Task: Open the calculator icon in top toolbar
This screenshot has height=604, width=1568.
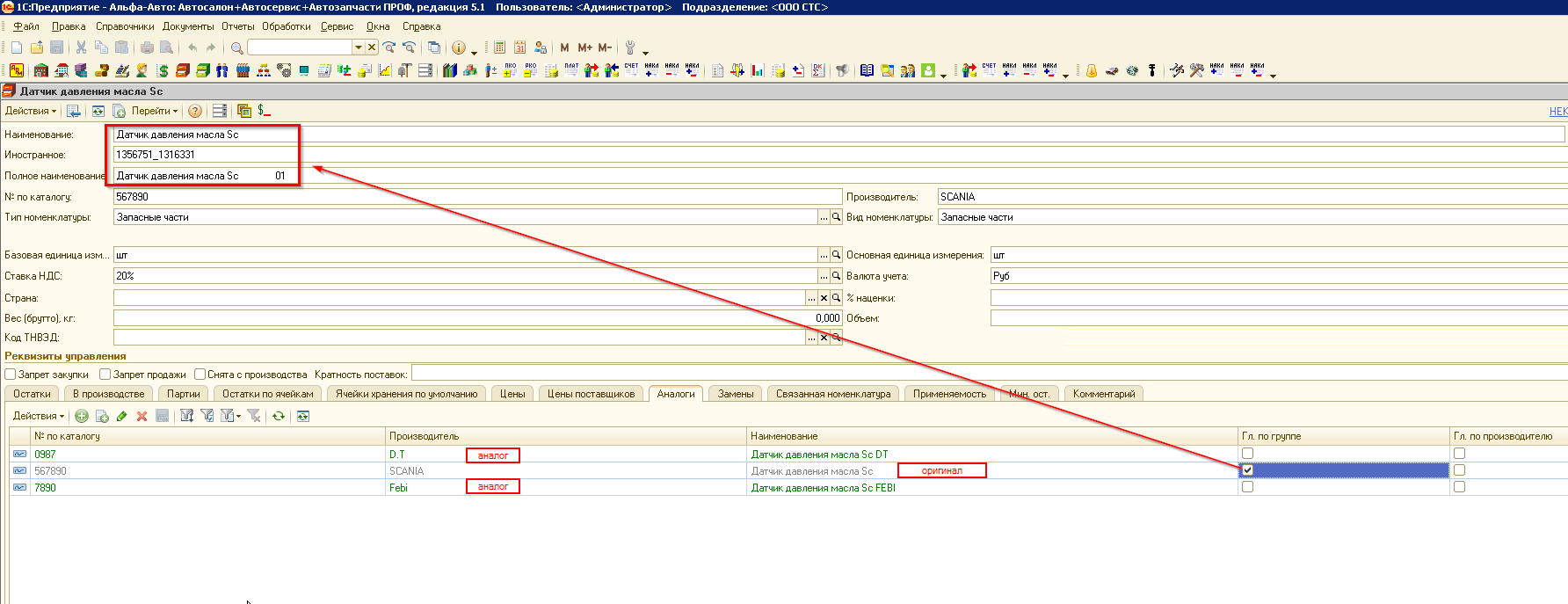Action: pos(499,47)
